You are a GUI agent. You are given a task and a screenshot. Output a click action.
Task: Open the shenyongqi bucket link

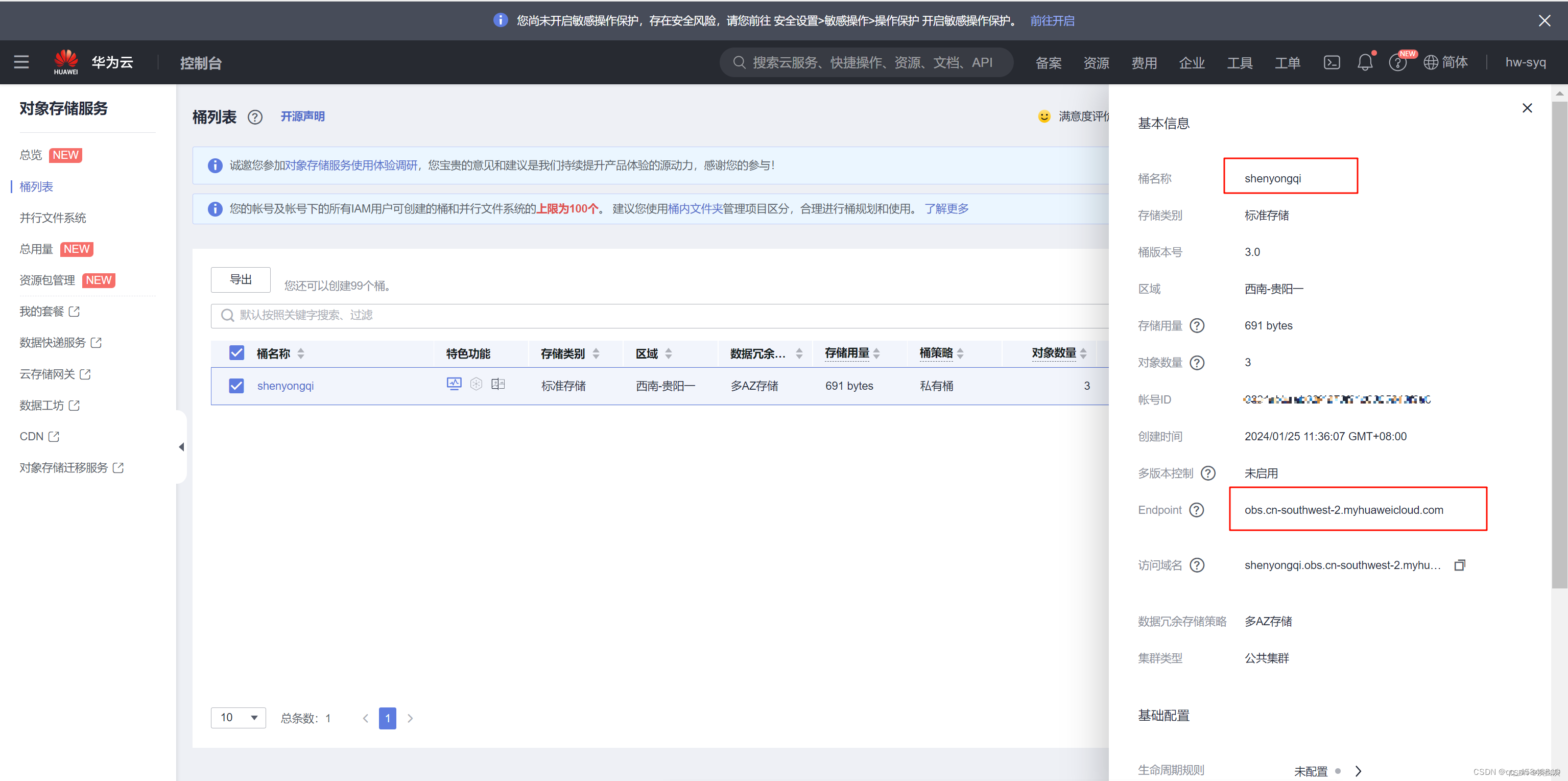coord(286,386)
